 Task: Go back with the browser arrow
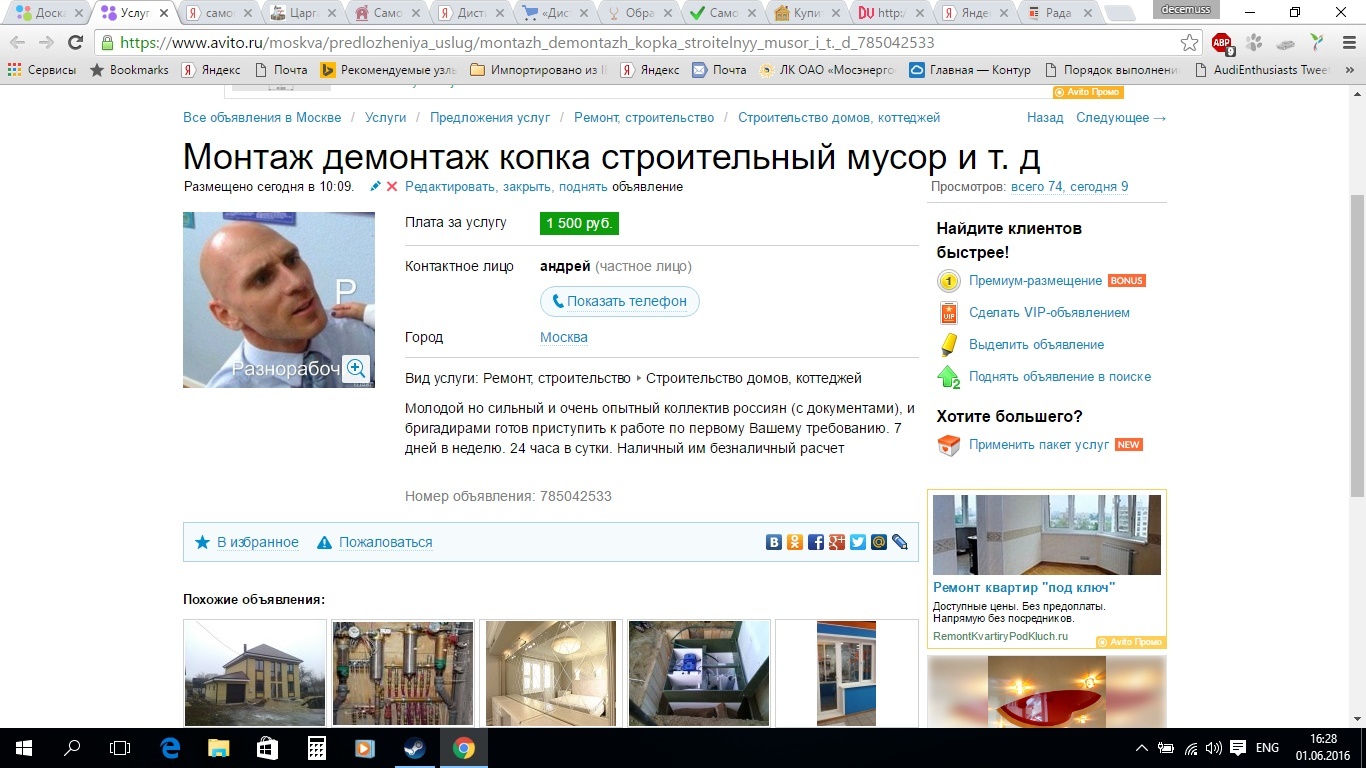click(x=18, y=43)
